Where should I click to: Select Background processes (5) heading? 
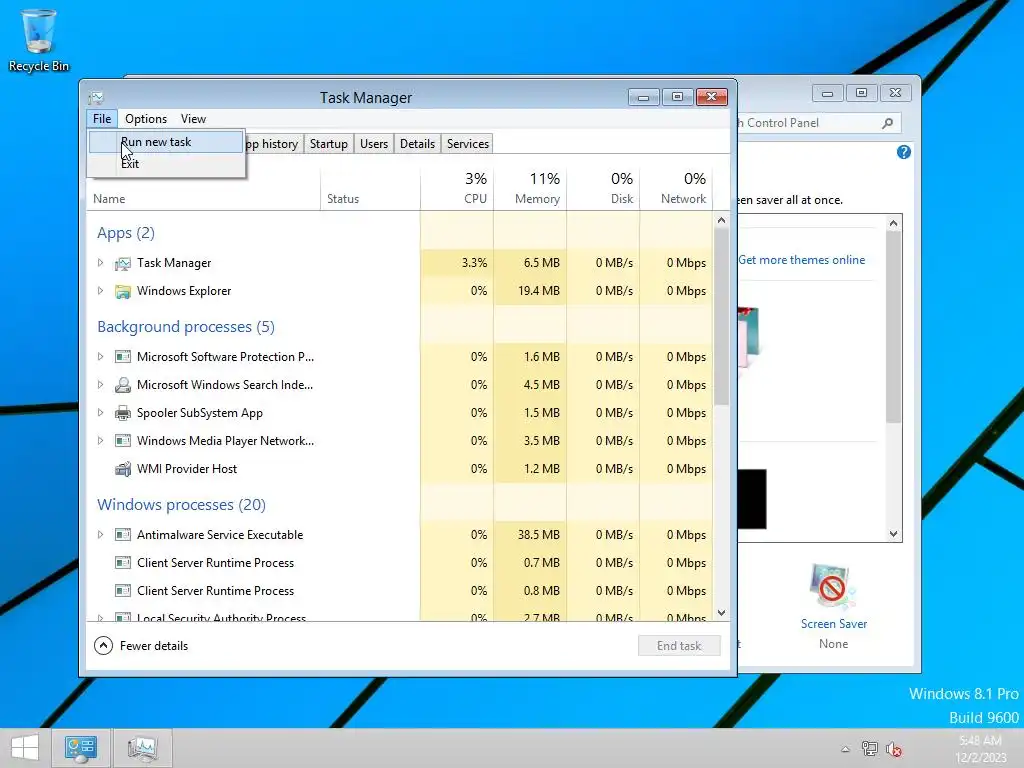(186, 327)
